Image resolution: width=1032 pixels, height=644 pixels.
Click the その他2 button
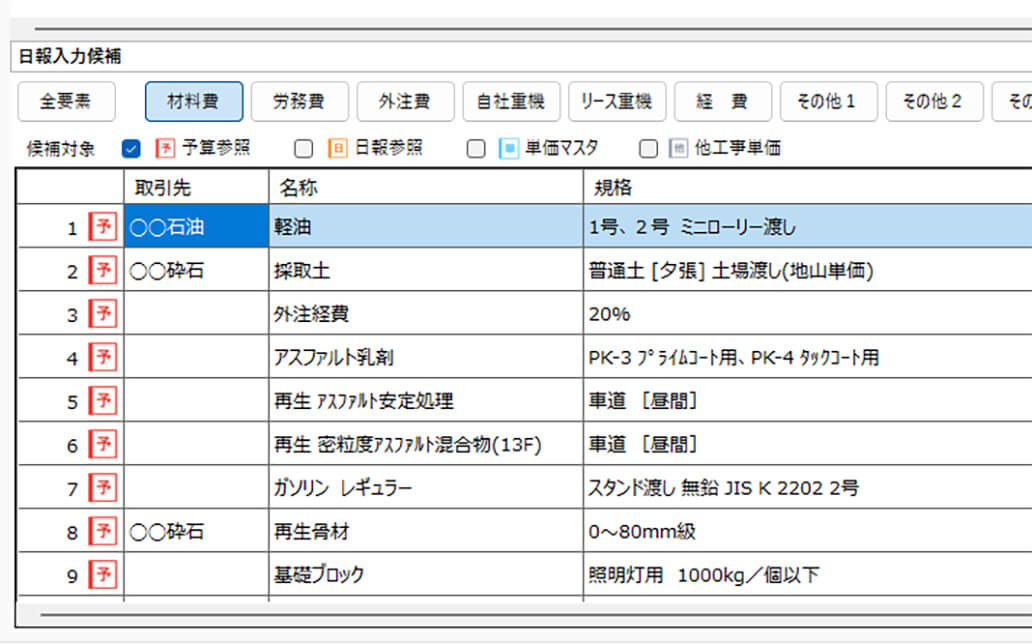point(934,101)
